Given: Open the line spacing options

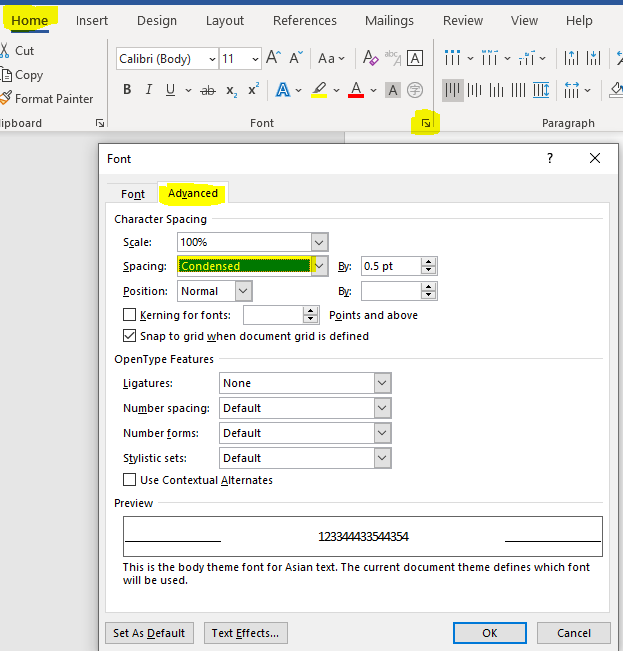Looking at the screenshot, I should pyautogui.click(x=577, y=90).
